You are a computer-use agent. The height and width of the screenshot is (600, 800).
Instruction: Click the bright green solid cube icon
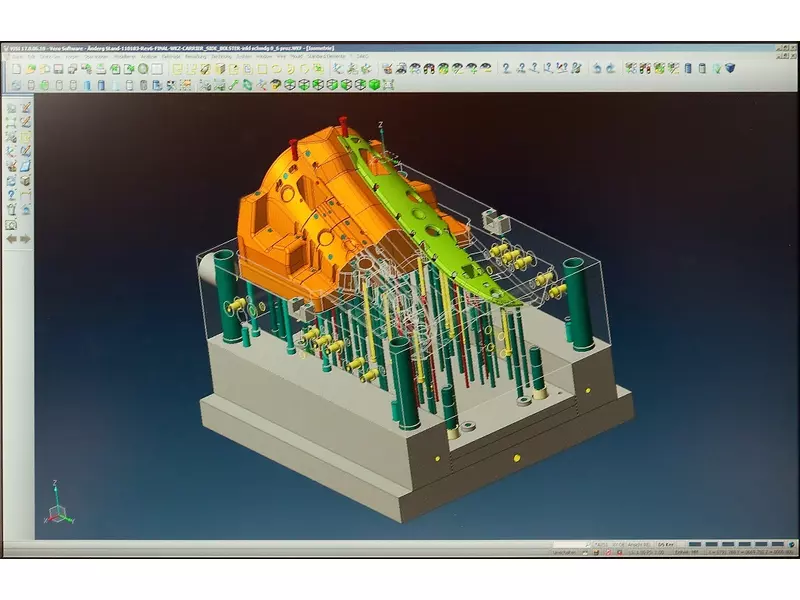373,84
